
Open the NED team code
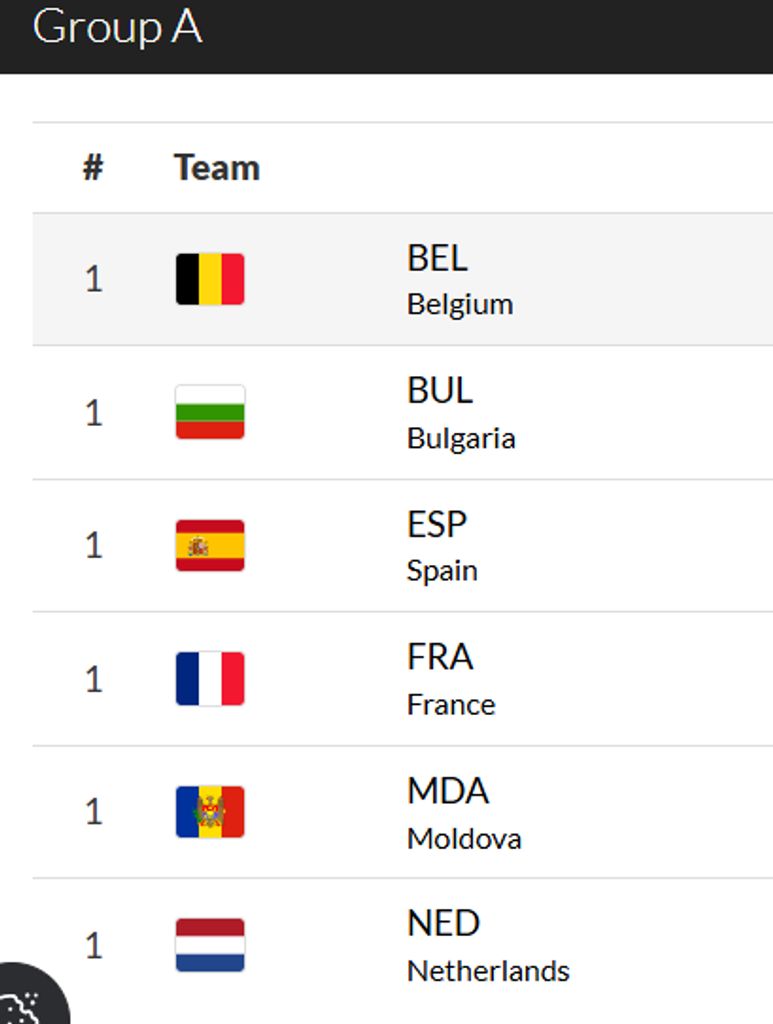click(x=443, y=923)
